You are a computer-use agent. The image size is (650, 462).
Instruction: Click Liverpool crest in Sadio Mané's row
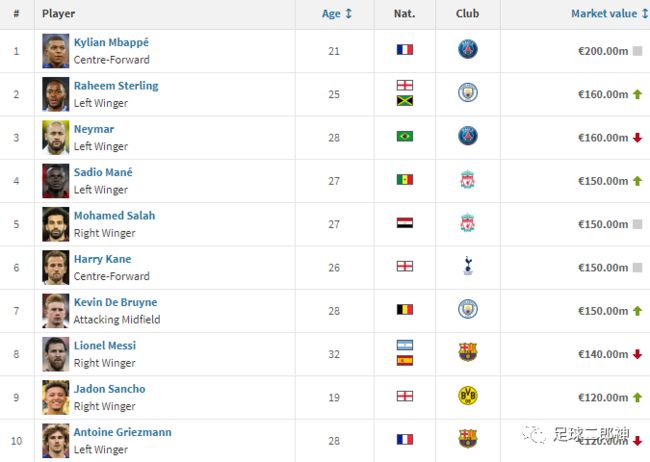468,179
